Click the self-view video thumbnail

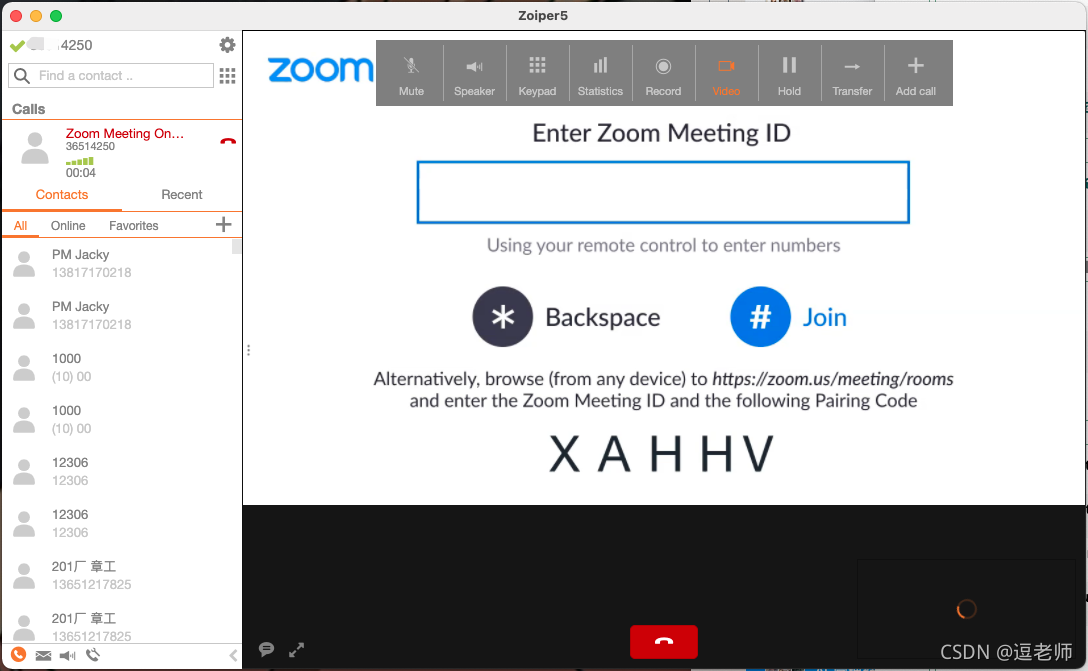coord(966,609)
